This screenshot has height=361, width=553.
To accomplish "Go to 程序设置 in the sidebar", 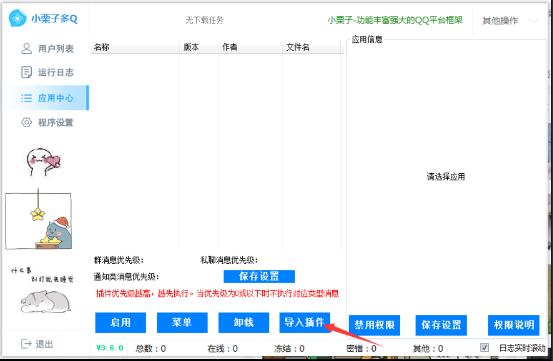I will (47, 122).
